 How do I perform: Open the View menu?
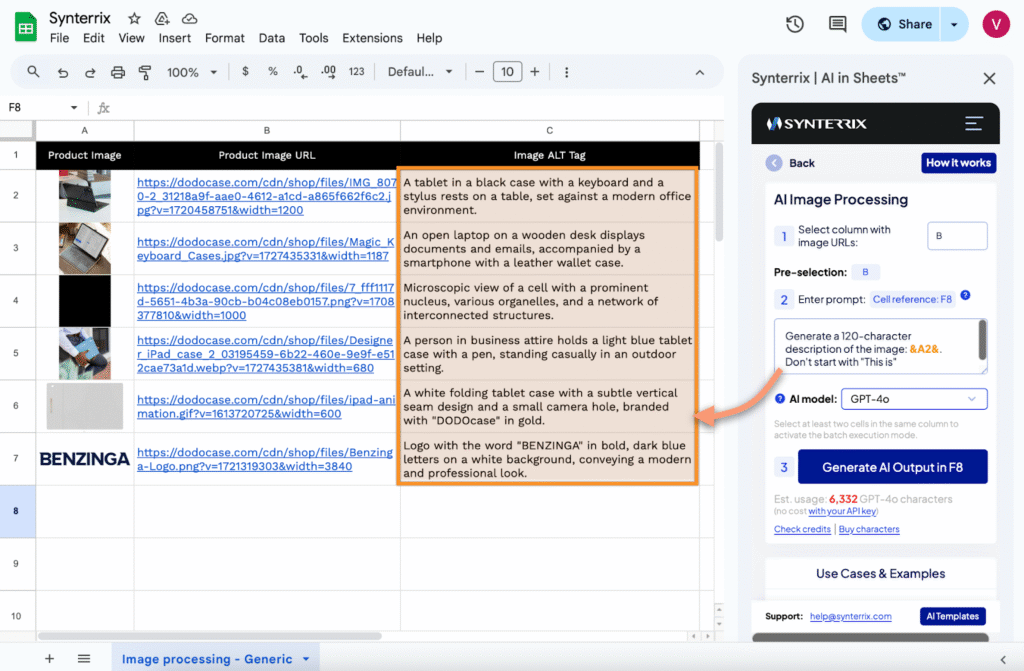[131, 38]
